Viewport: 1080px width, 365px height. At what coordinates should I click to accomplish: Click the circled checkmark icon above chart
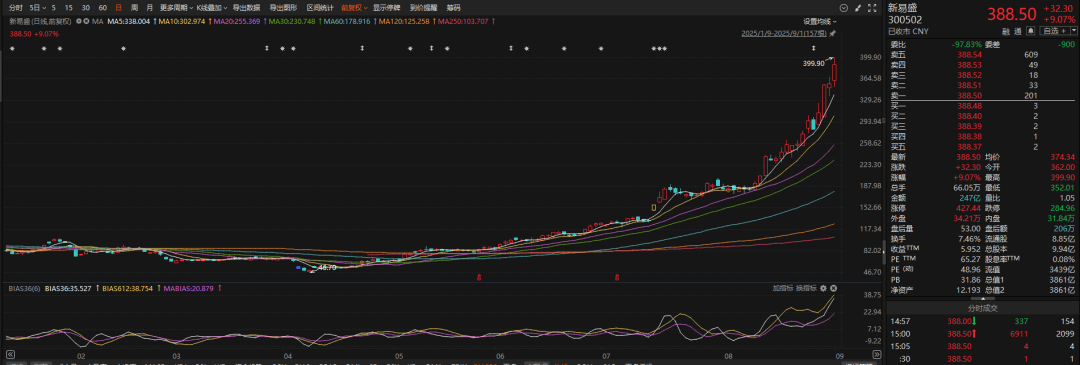[844, 8]
